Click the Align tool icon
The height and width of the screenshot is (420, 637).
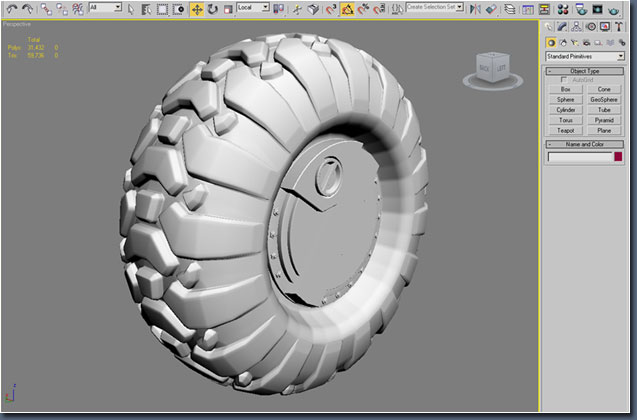(491, 9)
